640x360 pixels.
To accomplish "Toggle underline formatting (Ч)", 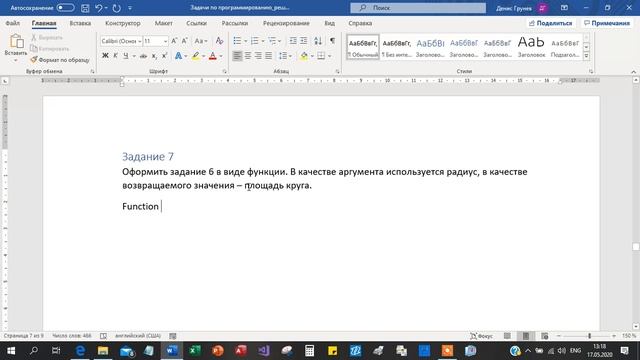I will click(x=126, y=56).
